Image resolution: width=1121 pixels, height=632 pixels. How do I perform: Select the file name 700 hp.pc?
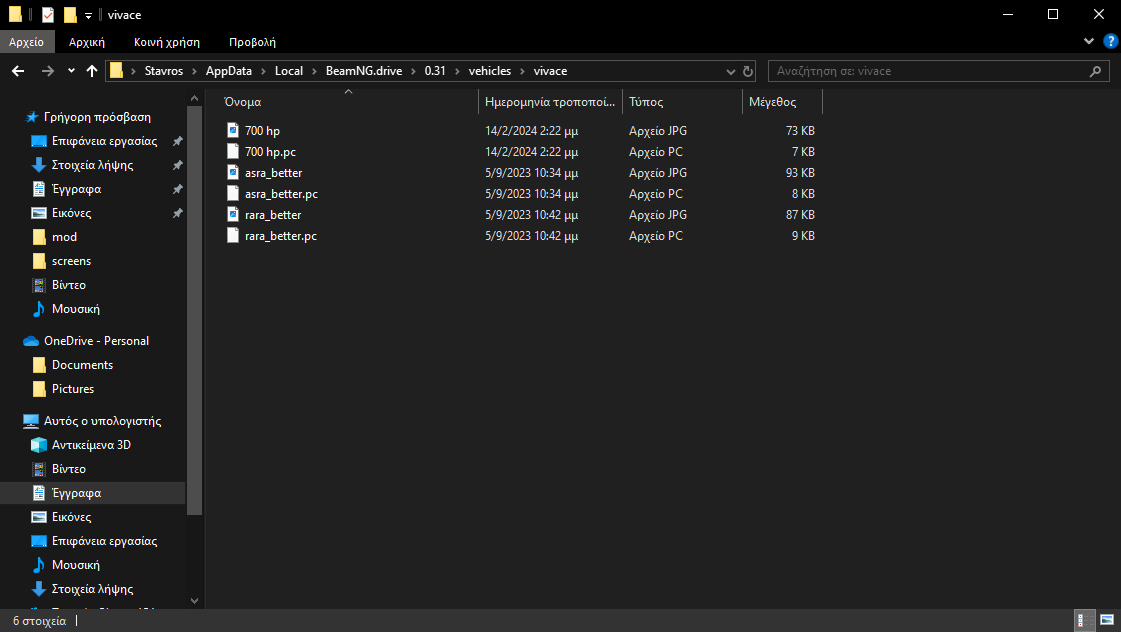coord(270,152)
